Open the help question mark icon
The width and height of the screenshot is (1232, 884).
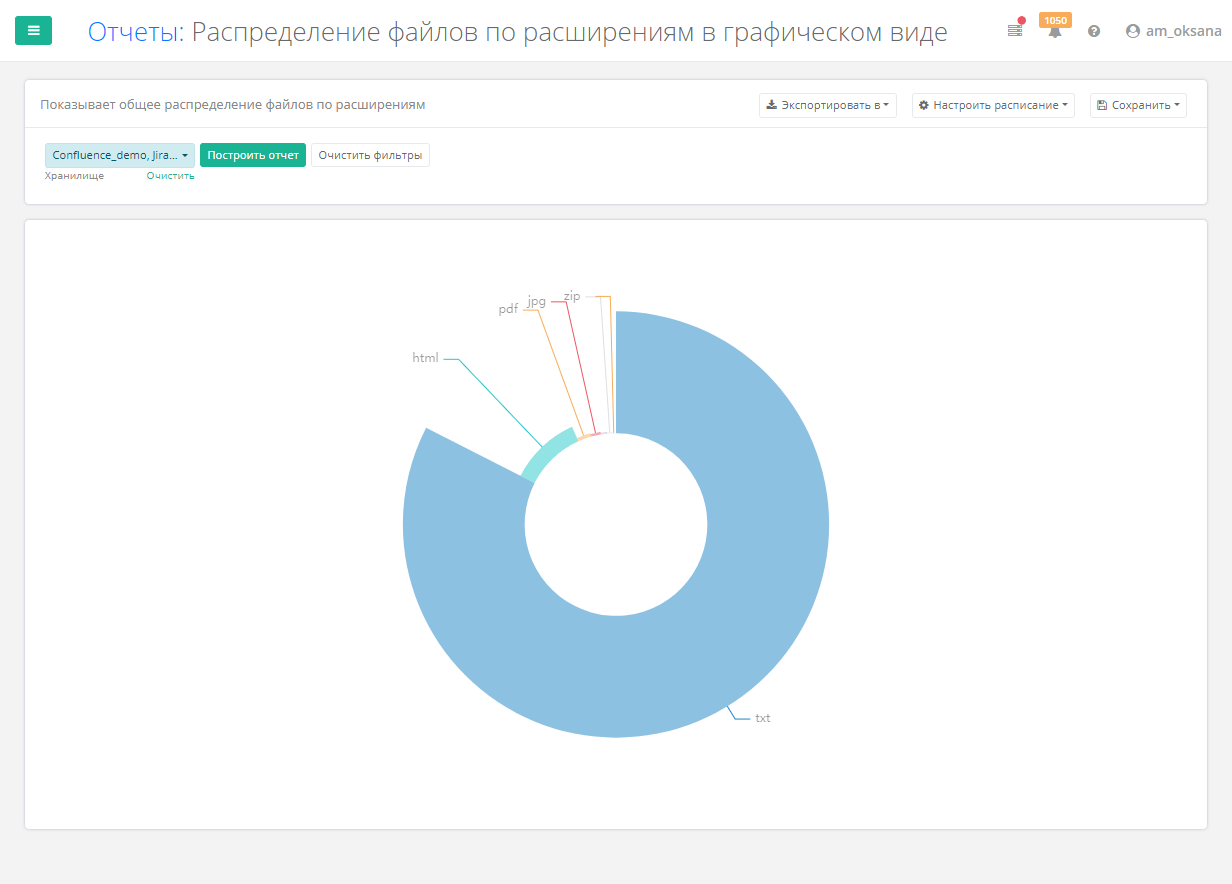1094,31
